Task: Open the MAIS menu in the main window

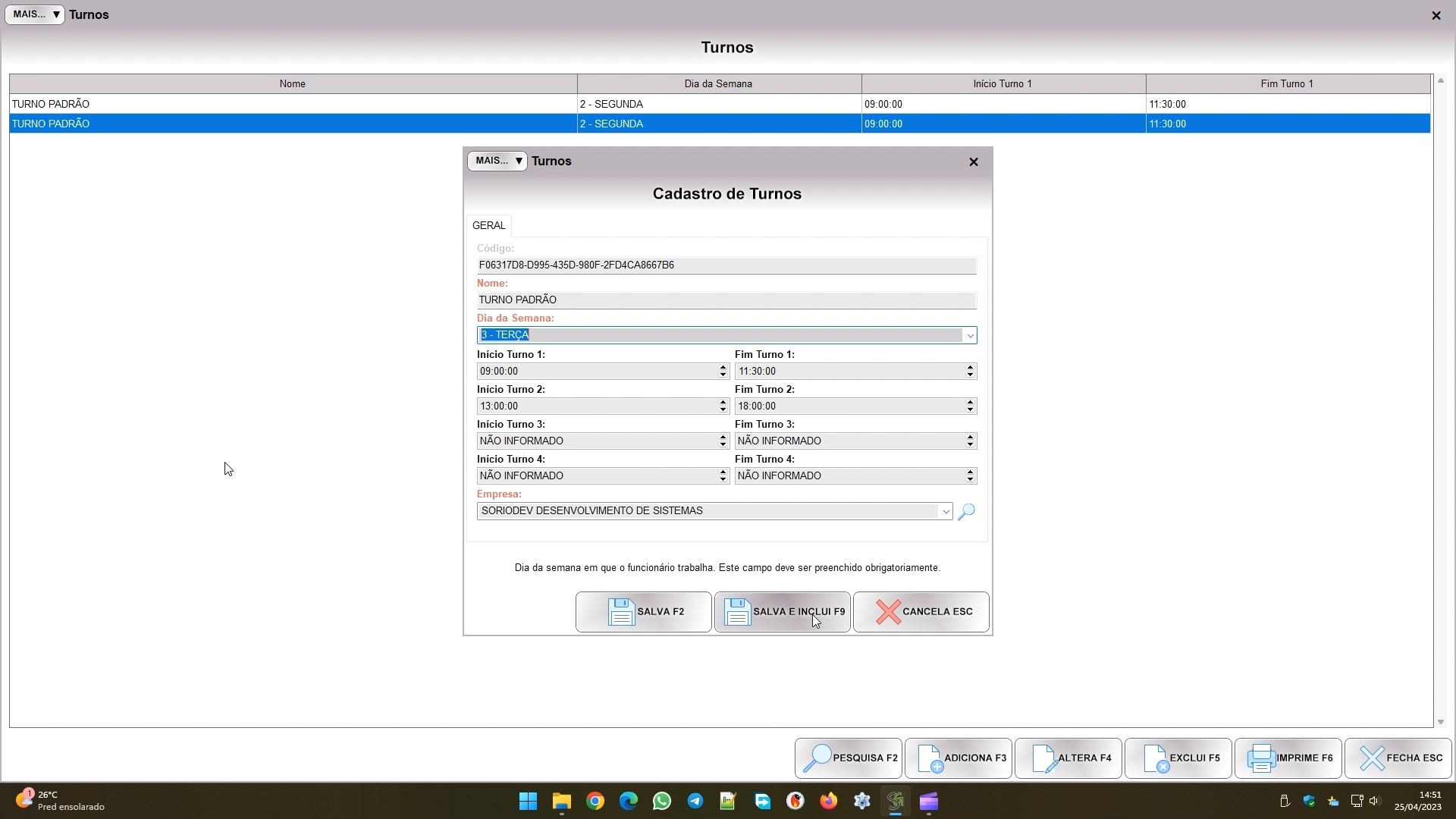Action: pyautogui.click(x=35, y=14)
